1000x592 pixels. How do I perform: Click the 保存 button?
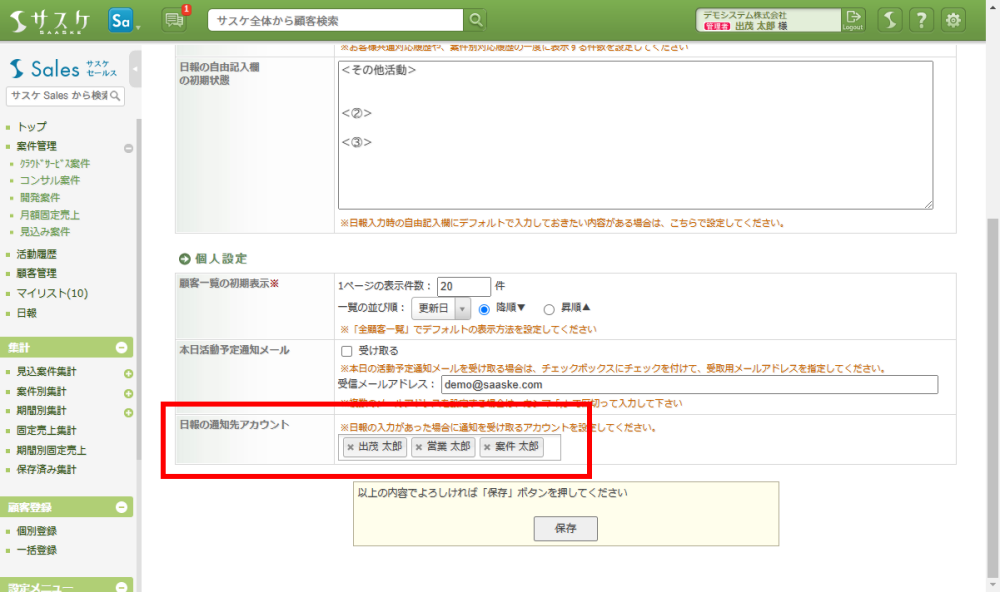565,528
